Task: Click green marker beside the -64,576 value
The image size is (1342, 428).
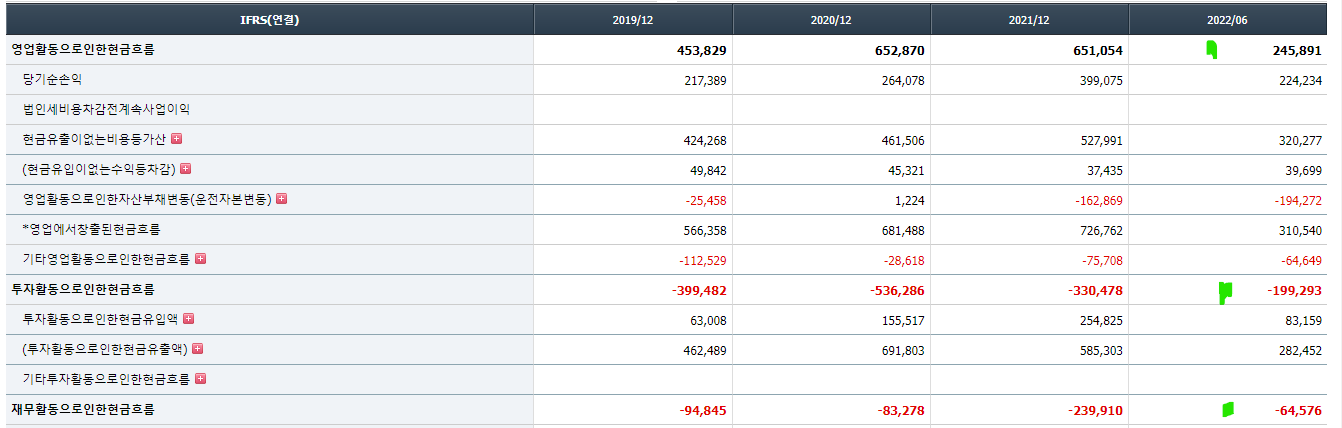Action: click(1227, 409)
